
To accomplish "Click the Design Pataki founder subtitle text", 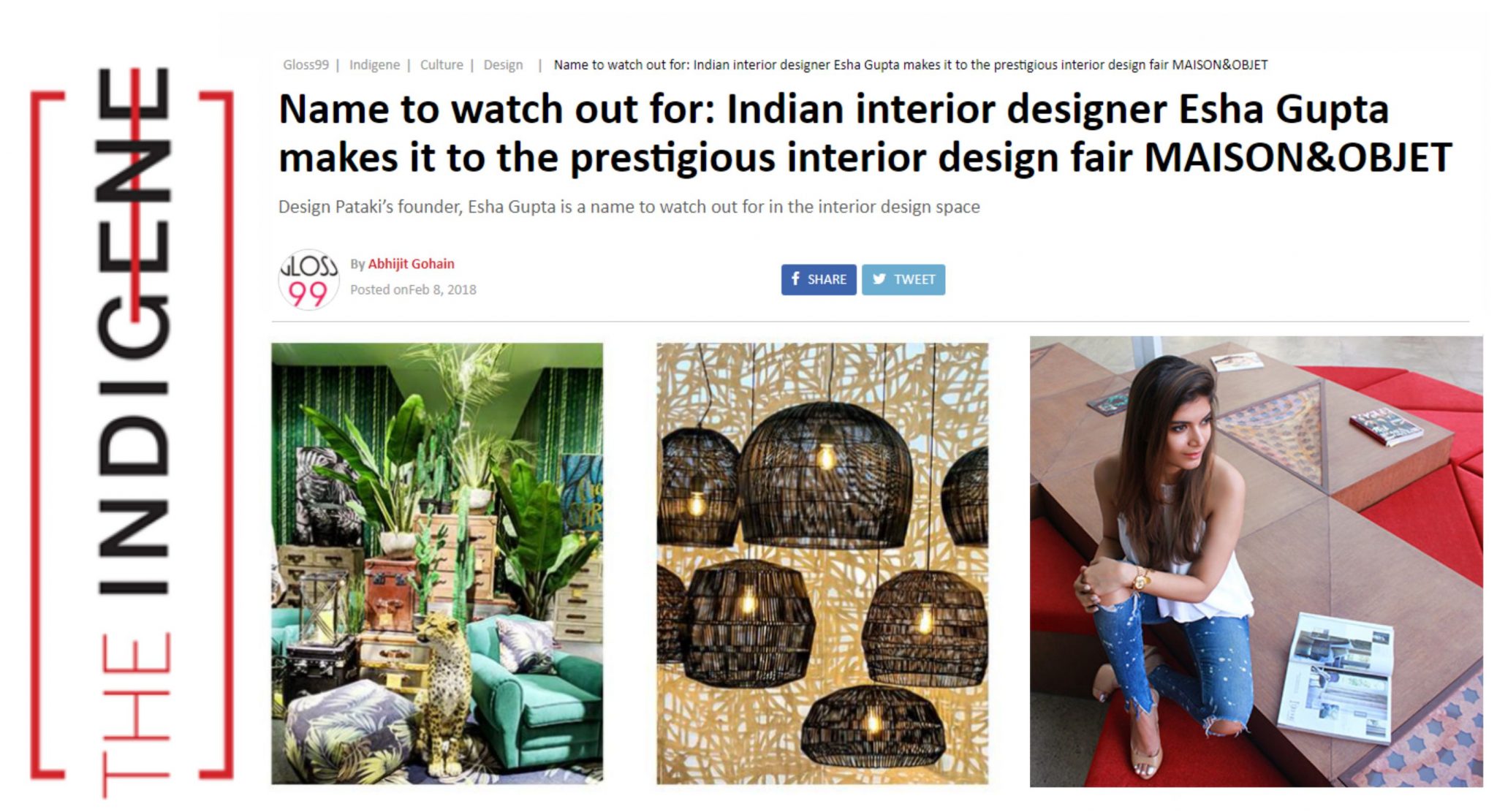I will click(629, 208).
